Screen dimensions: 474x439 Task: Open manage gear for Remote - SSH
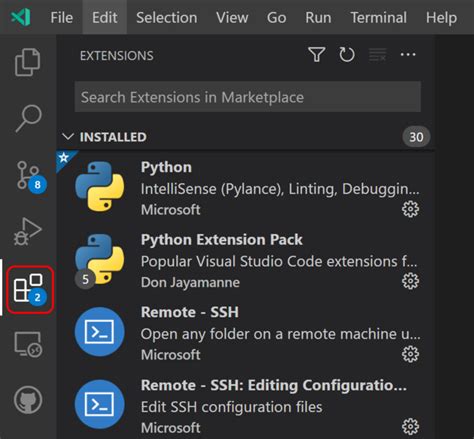[410, 354]
